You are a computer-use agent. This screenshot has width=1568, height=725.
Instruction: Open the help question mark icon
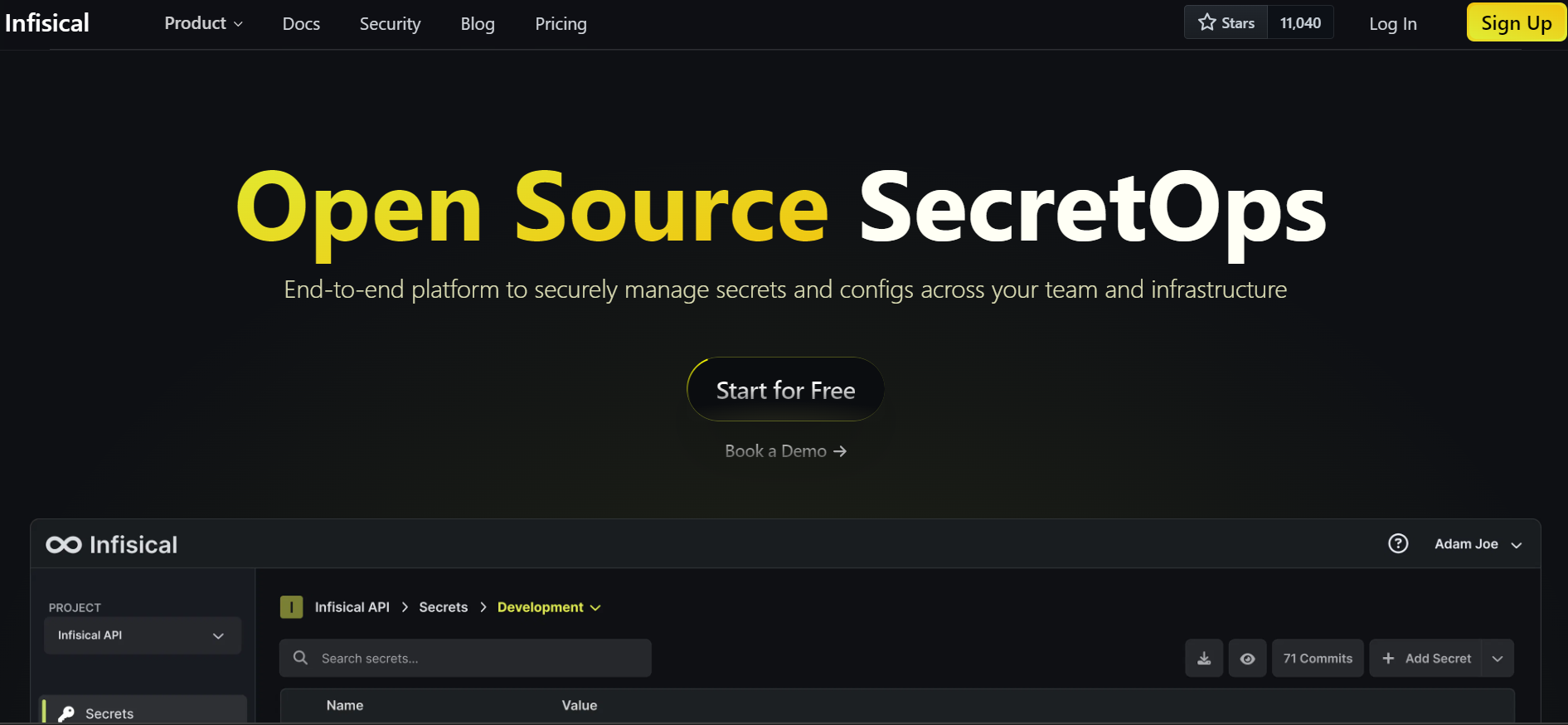coord(1398,543)
